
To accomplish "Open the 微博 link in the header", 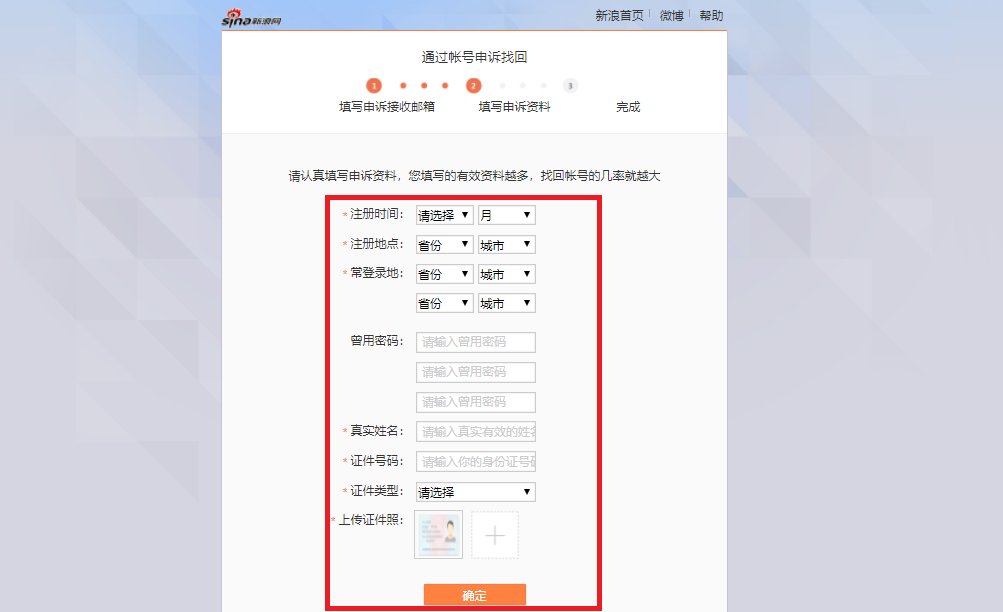I will tap(672, 15).
